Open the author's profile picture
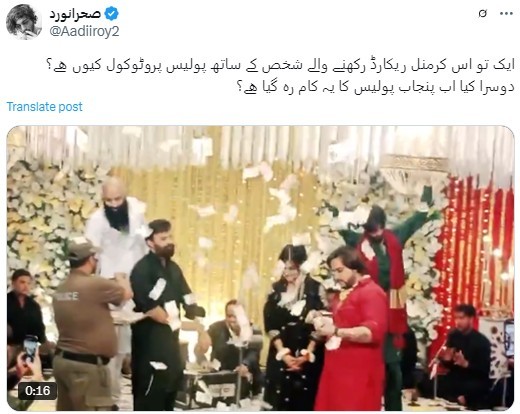 tap(23, 22)
